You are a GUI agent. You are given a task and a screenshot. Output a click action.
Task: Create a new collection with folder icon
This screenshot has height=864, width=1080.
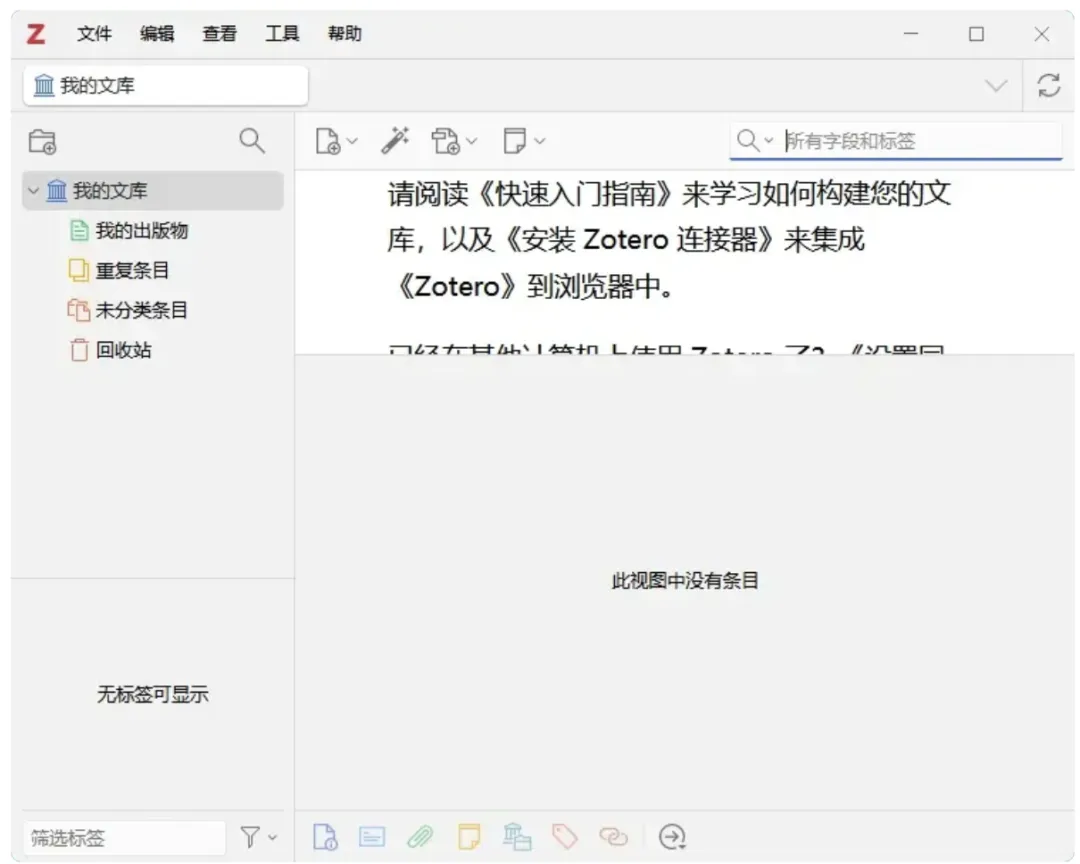(43, 141)
